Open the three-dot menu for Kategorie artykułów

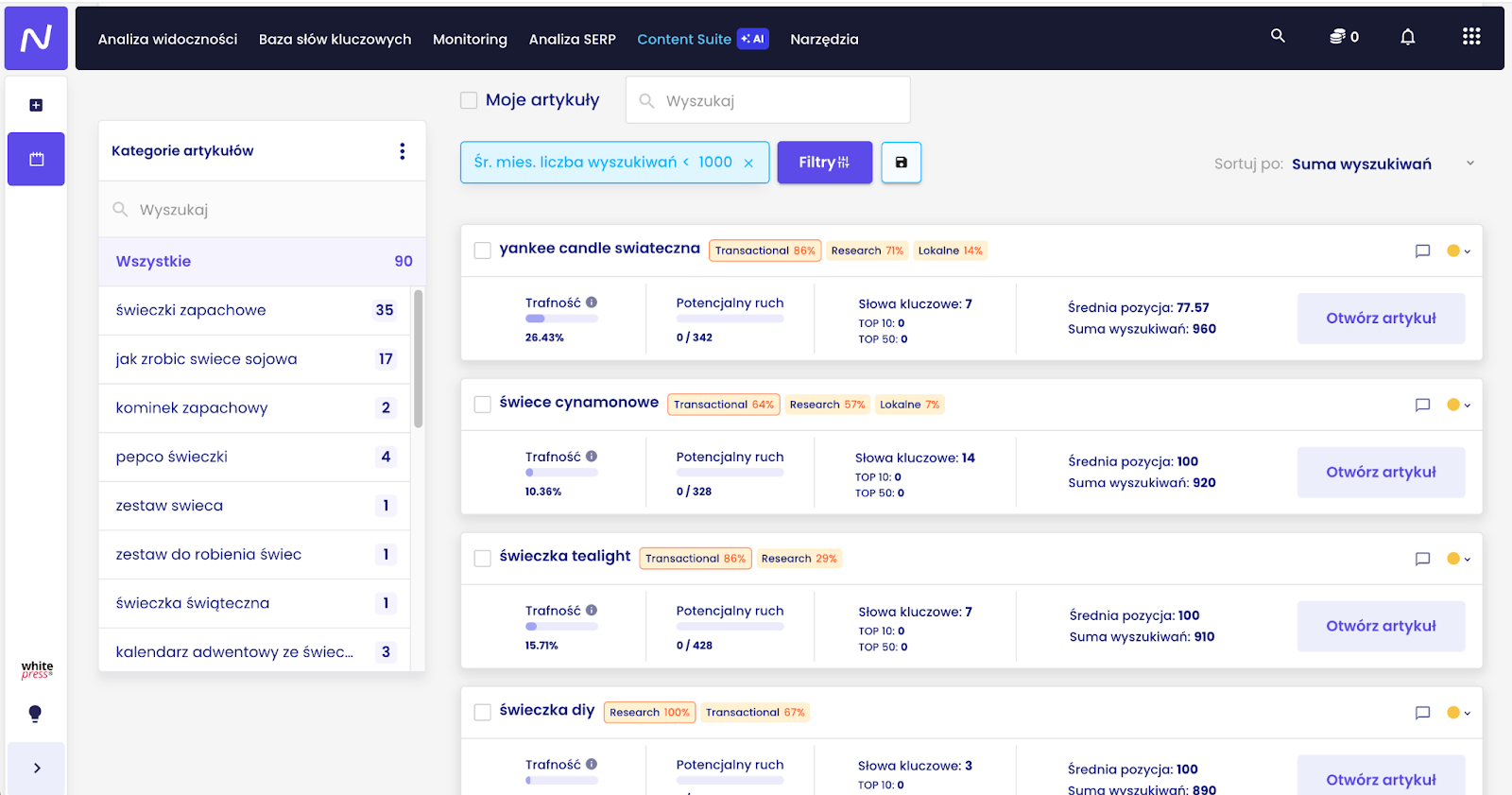click(x=403, y=151)
